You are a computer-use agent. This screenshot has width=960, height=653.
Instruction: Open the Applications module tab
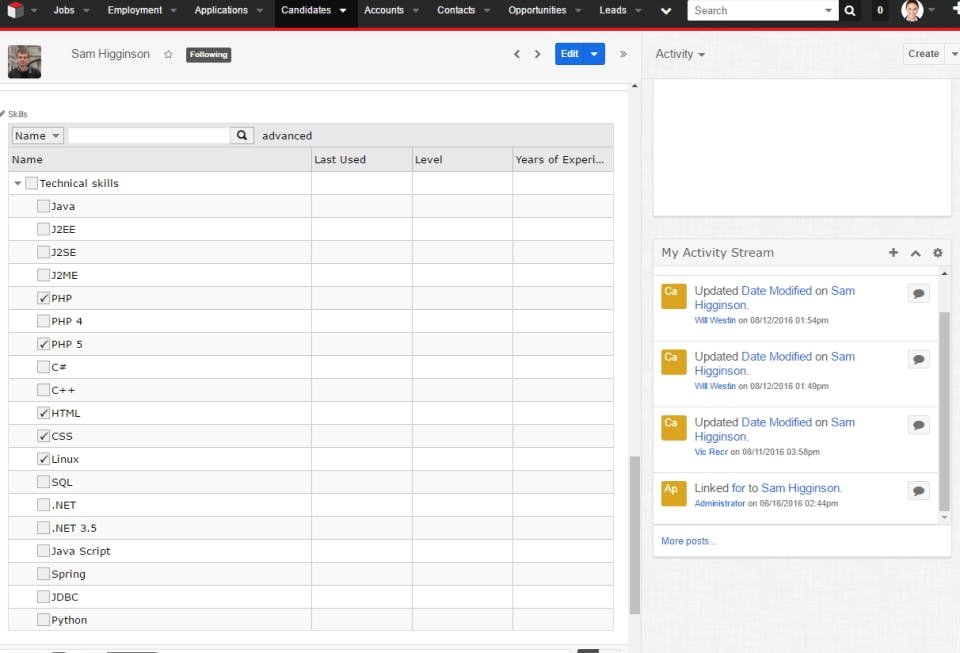click(x=221, y=10)
